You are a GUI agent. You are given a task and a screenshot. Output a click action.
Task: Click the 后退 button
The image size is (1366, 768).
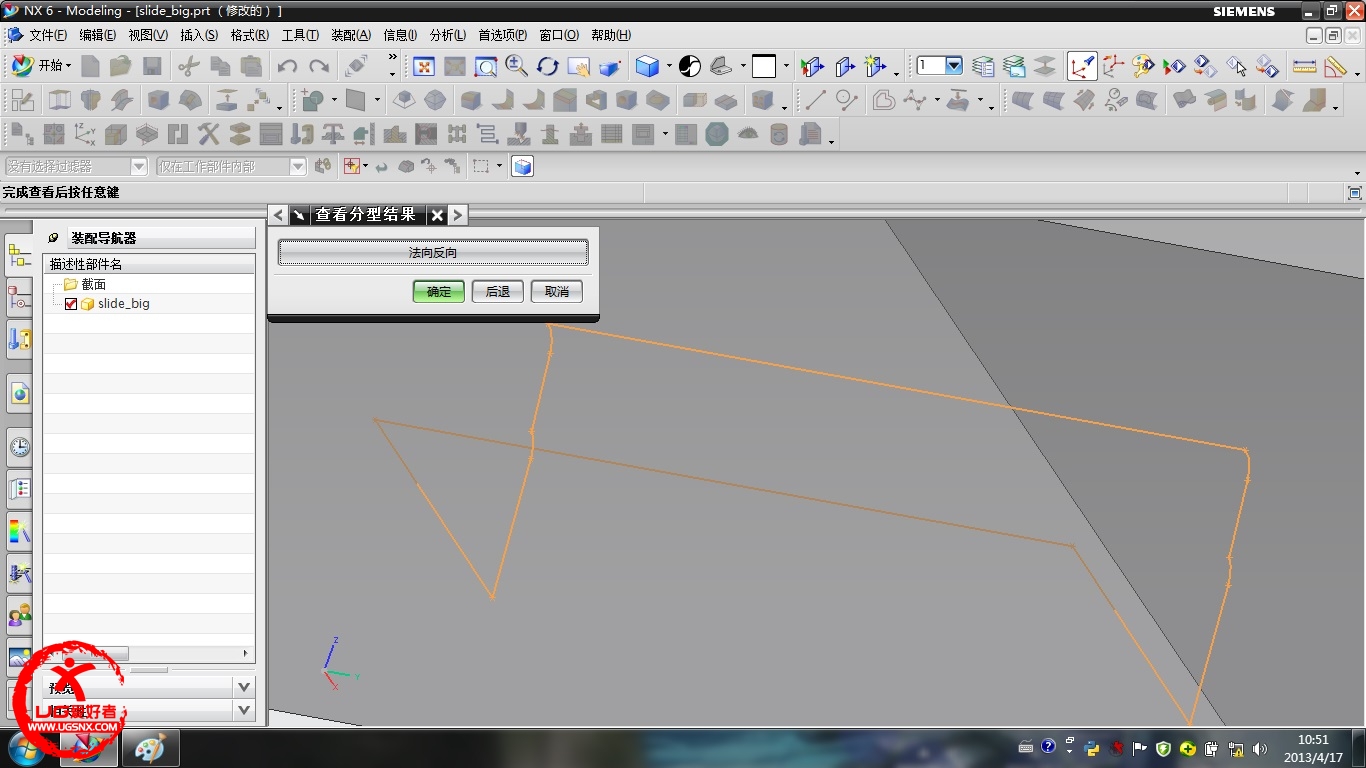(498, 291)
